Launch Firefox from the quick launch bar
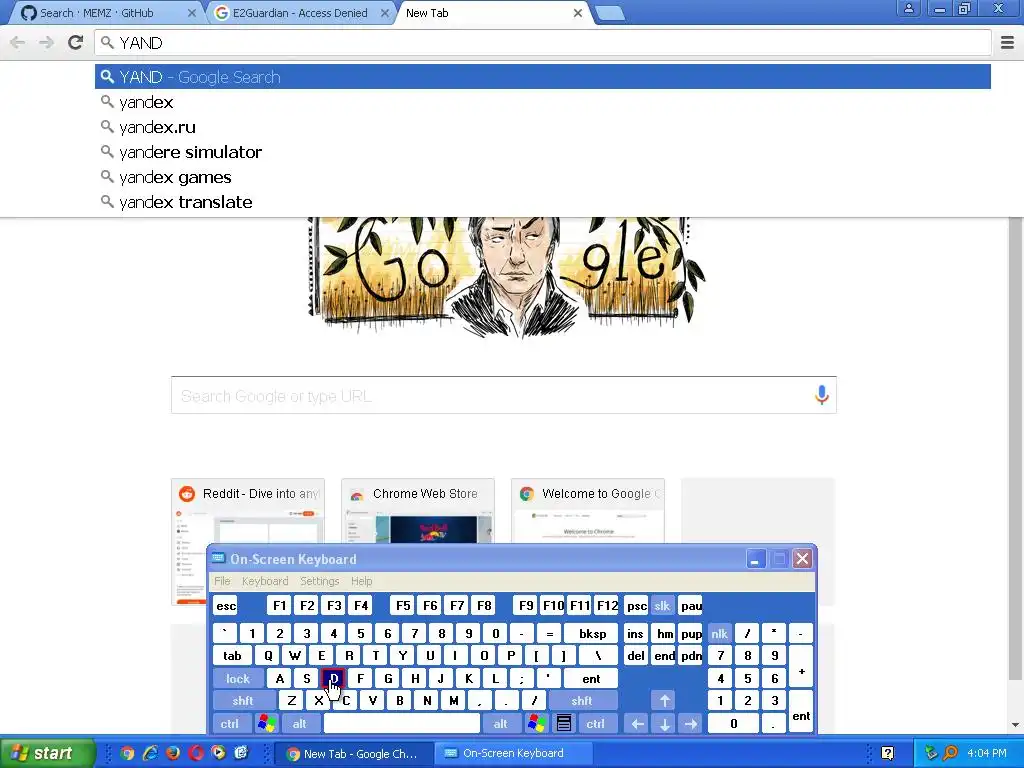 (173, 753)
